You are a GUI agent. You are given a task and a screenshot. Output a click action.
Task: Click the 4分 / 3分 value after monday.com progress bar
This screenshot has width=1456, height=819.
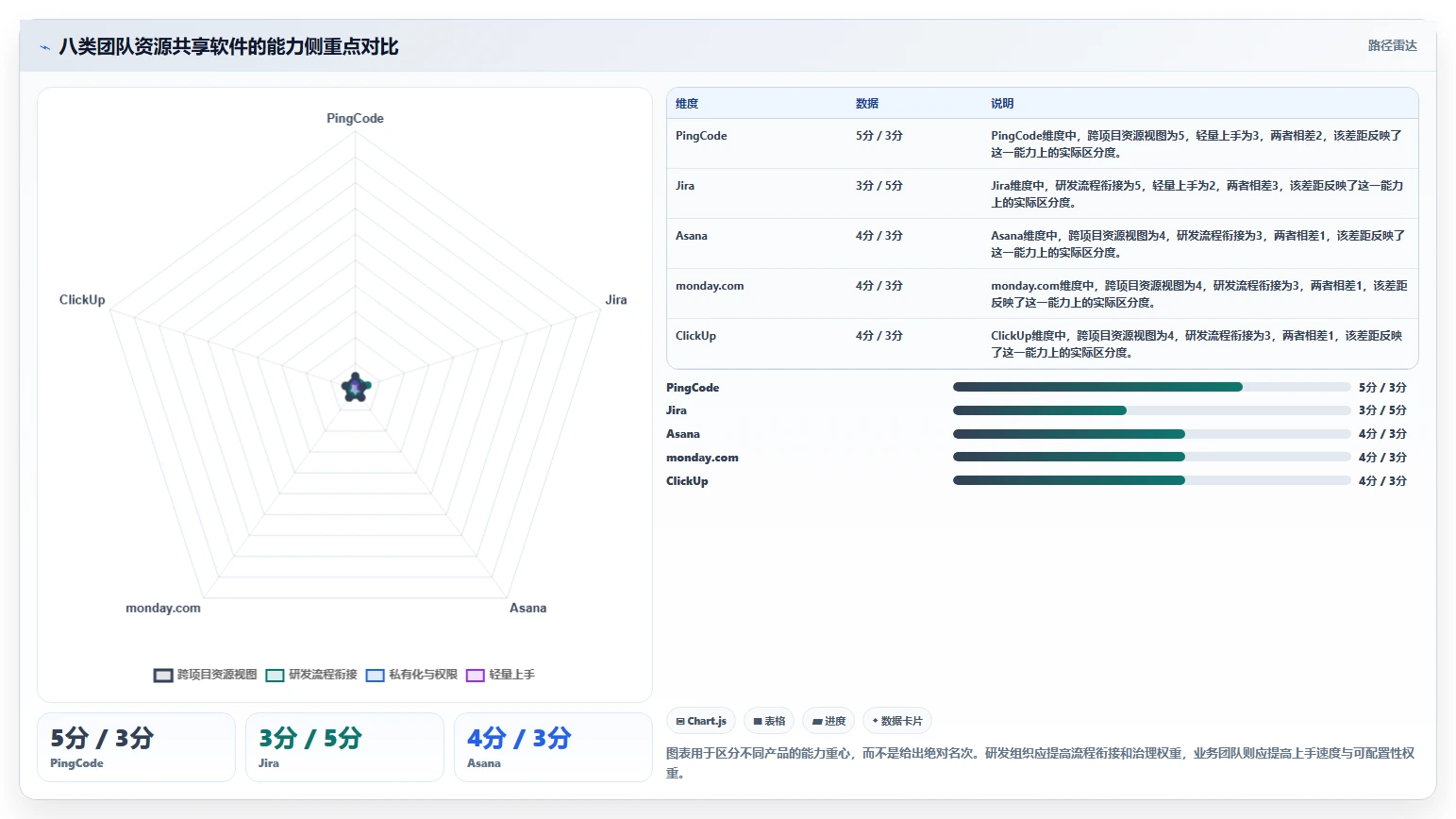click(1382, 458)
